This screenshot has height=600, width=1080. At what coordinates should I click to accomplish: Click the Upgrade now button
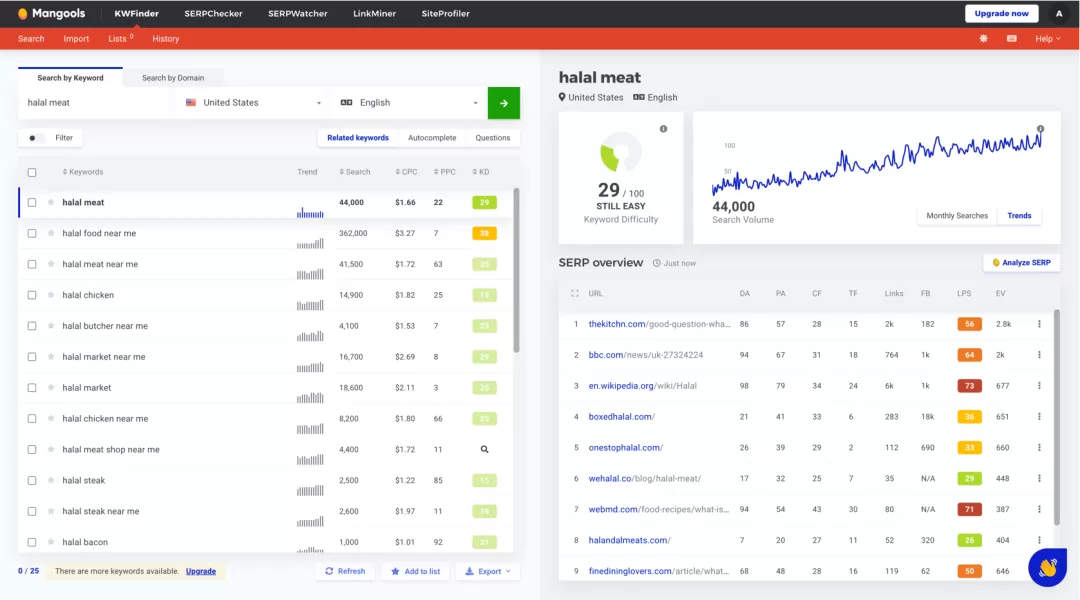tap(1001, 14)
